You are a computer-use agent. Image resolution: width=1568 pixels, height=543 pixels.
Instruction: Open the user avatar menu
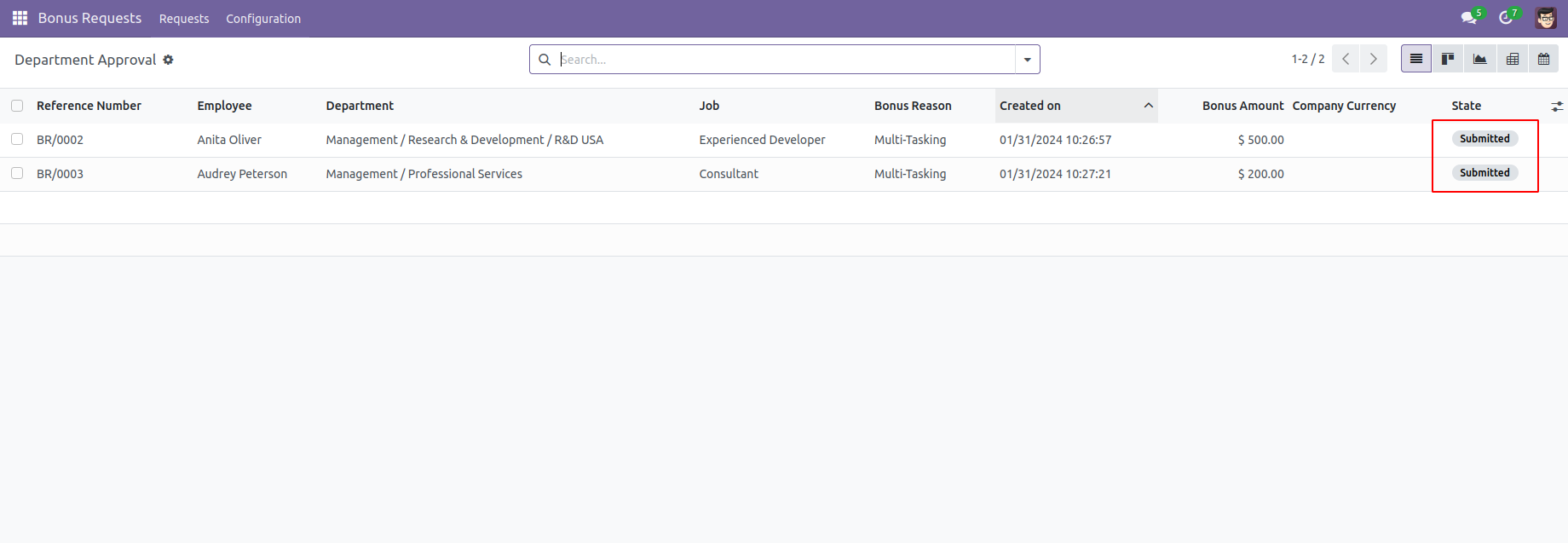coord(1546,18)
